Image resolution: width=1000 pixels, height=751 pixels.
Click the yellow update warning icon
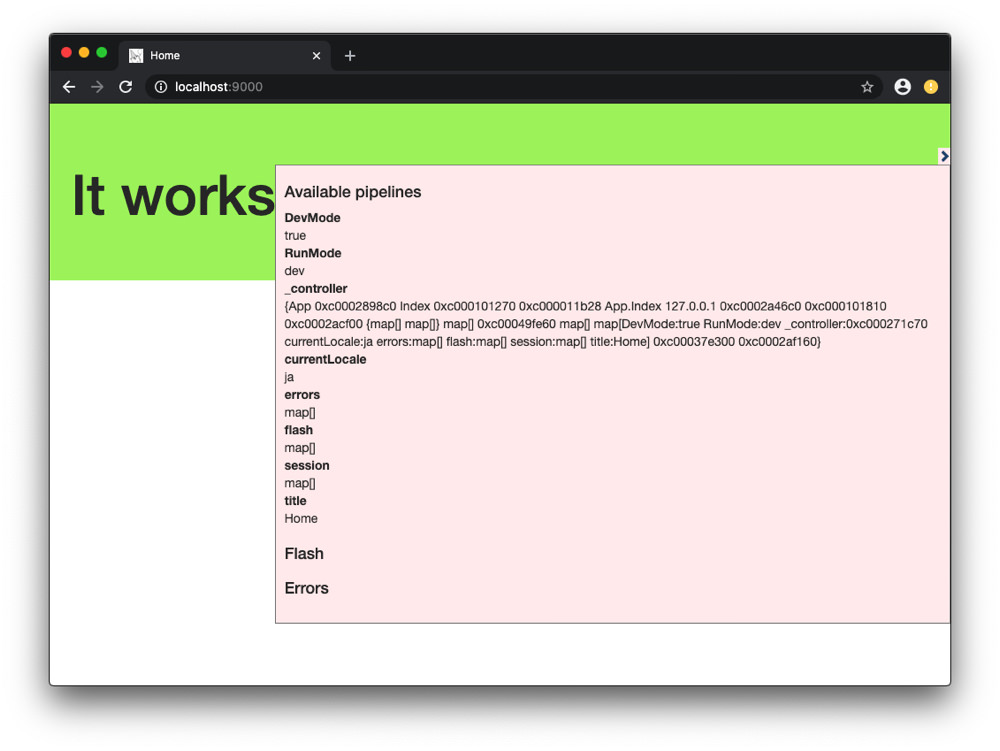(x=931, y=87)
